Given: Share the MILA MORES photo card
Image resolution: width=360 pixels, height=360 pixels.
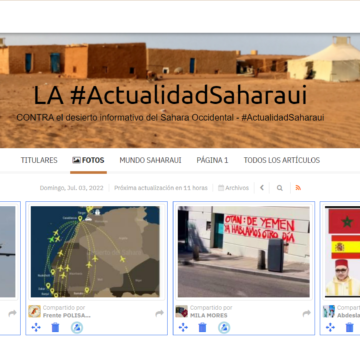Looking at the screenshot, I should point(307,313).
